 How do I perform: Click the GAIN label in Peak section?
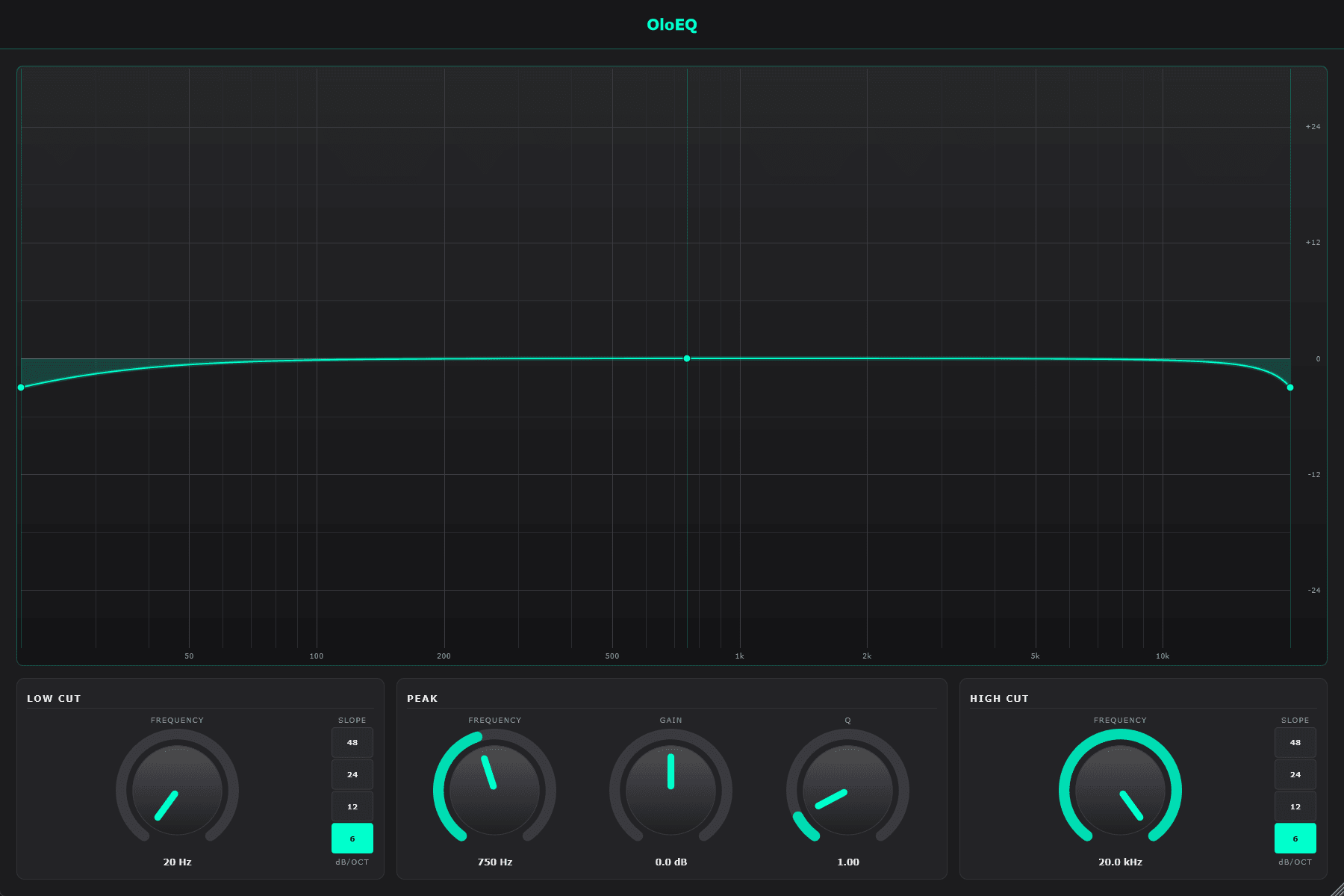tap(671, 721)
